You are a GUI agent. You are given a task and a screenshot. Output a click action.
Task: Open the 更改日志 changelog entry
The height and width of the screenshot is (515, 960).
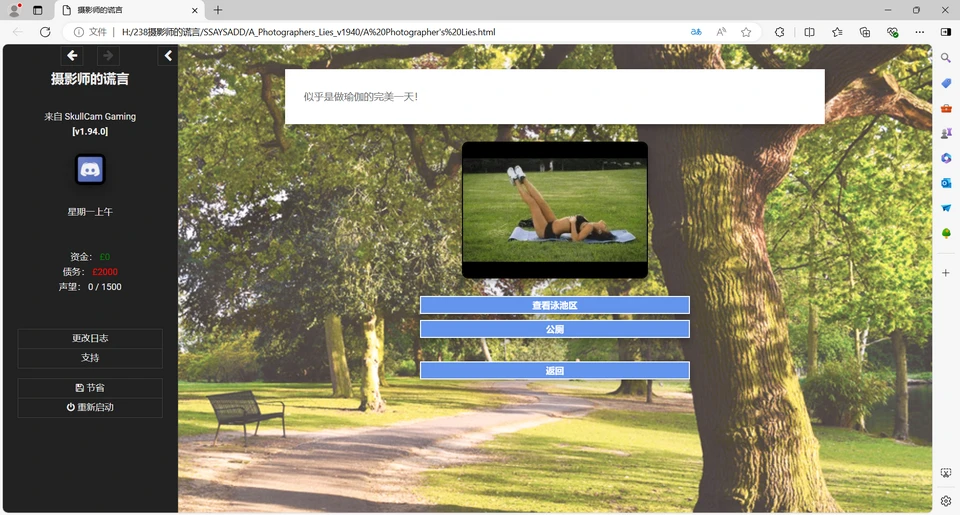tap(90, 338)
